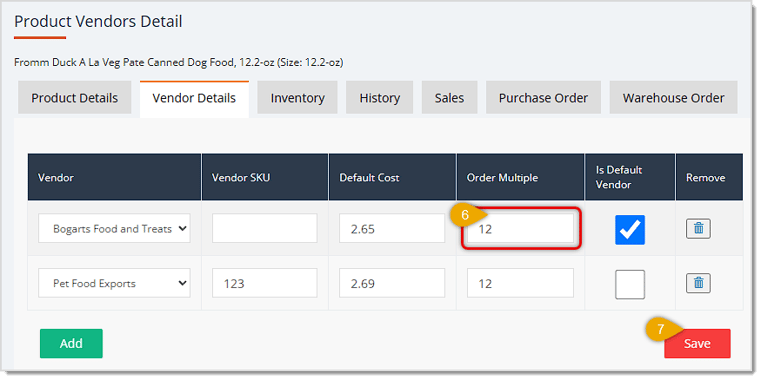The height and width of the screenshot is (380, 761).
Task: Delete the Bogarts Food and Treats vendor row
Action: coord(698,229)
